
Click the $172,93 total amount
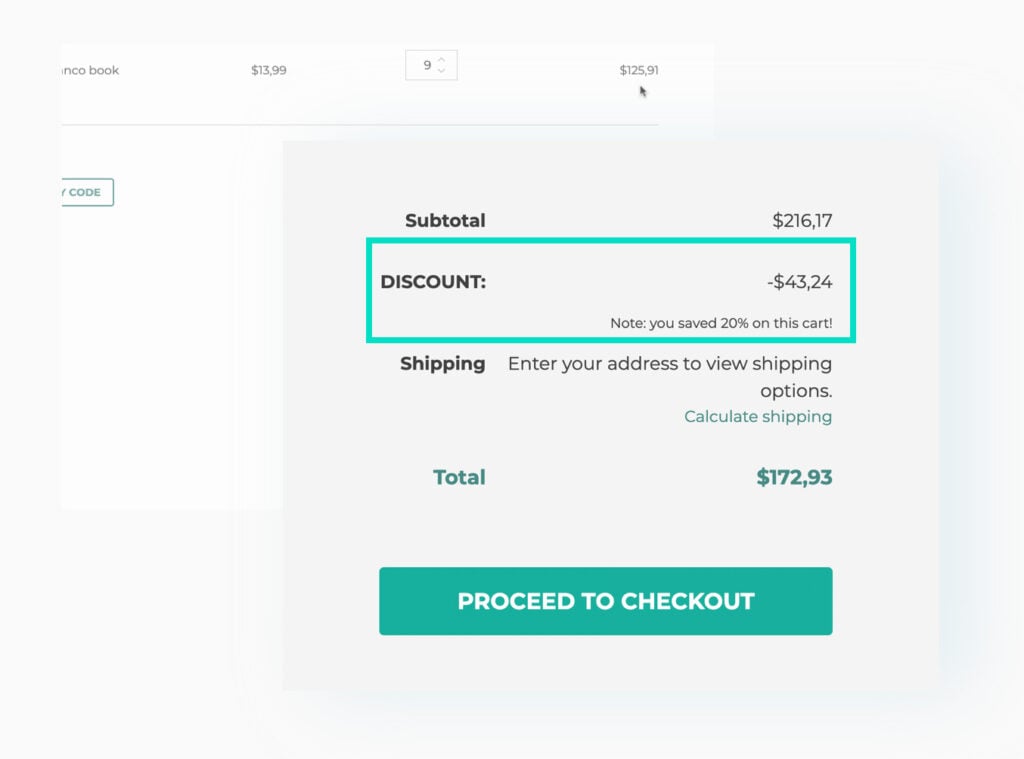coord(794,477)
